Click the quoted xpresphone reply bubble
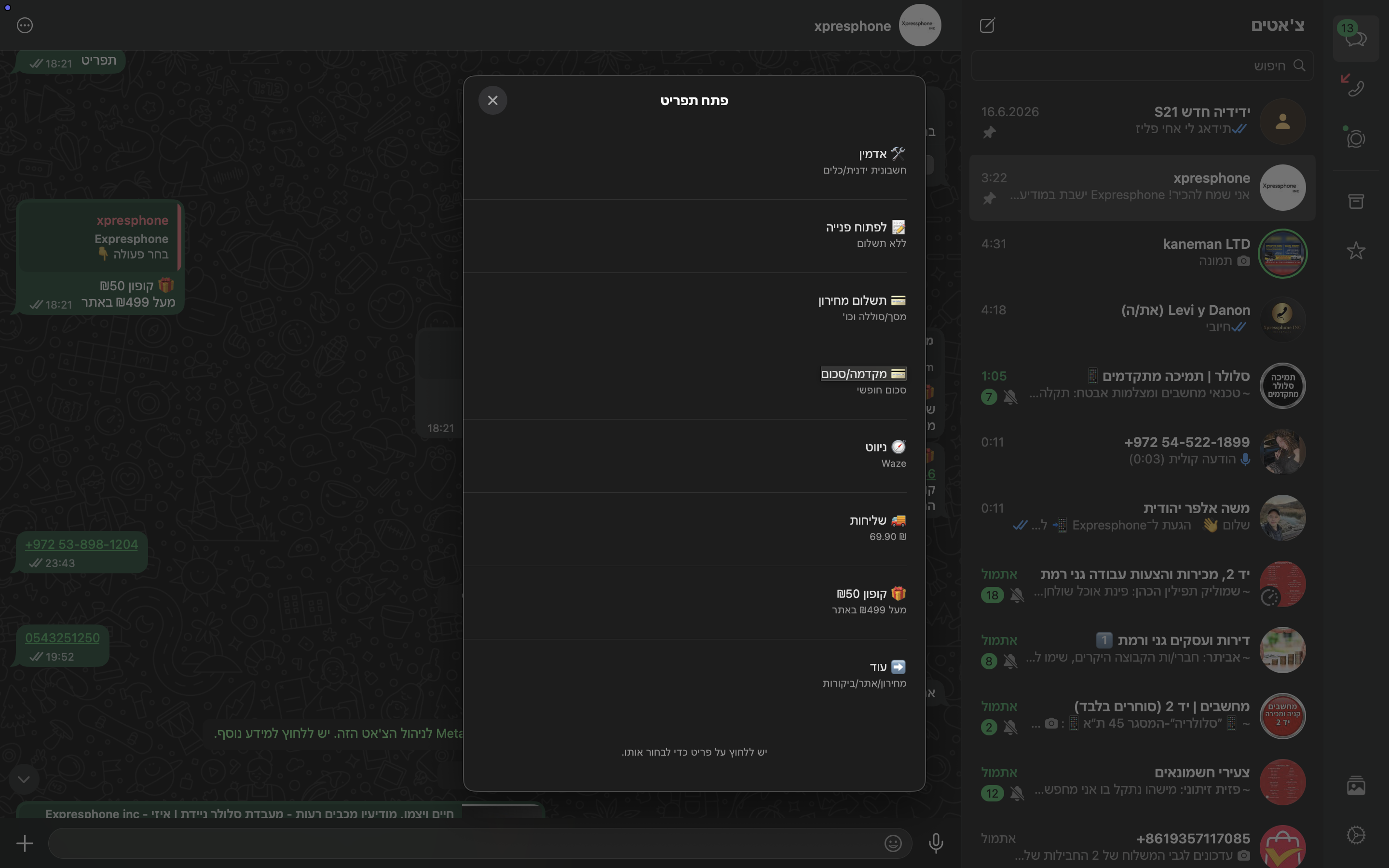 [99, 236]
